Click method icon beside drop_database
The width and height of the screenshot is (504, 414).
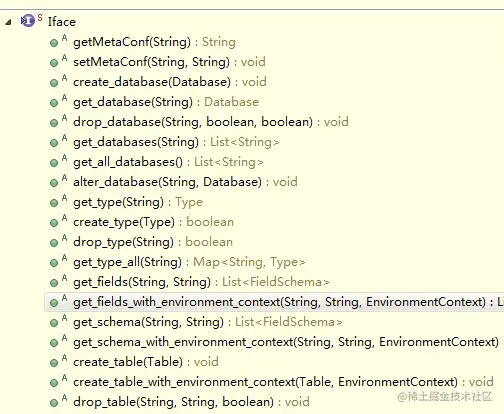(54, 123)
